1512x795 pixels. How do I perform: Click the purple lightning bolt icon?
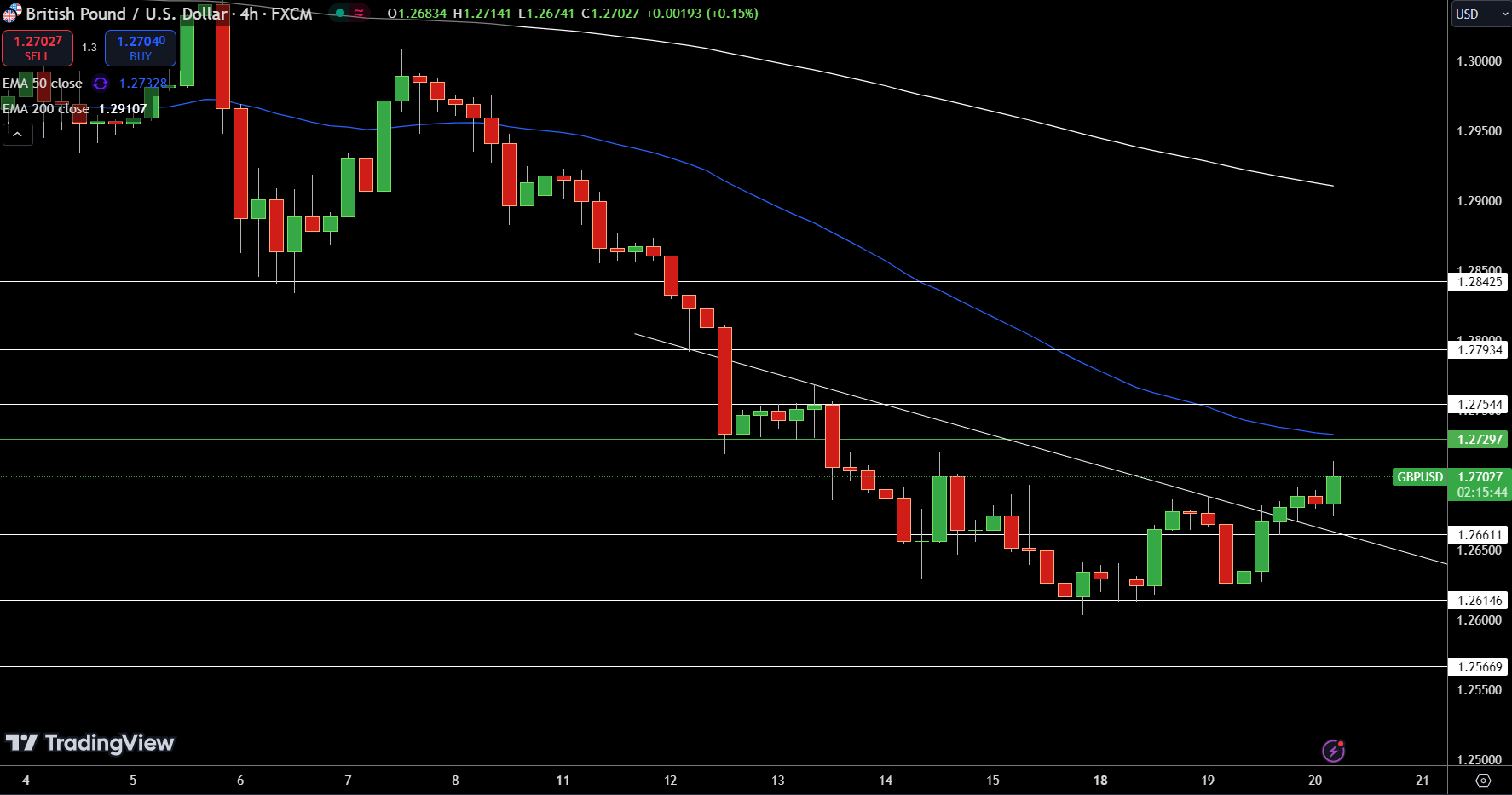pos(1333,751)
